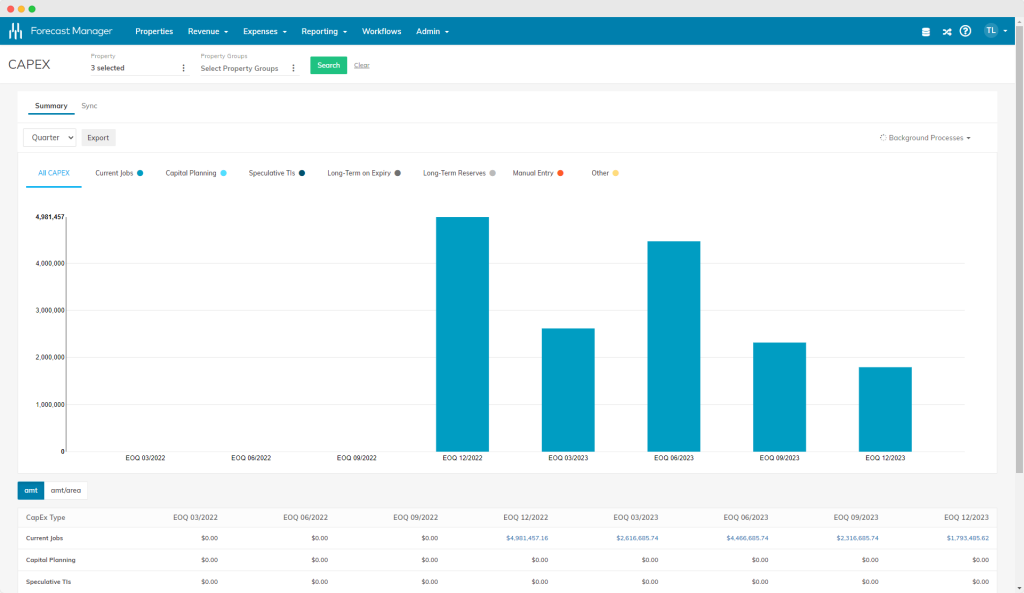This screenshot has height=593, width=1024.
Task: Click the orange Manual Entry color dot
Action: [x=560, y=173]
